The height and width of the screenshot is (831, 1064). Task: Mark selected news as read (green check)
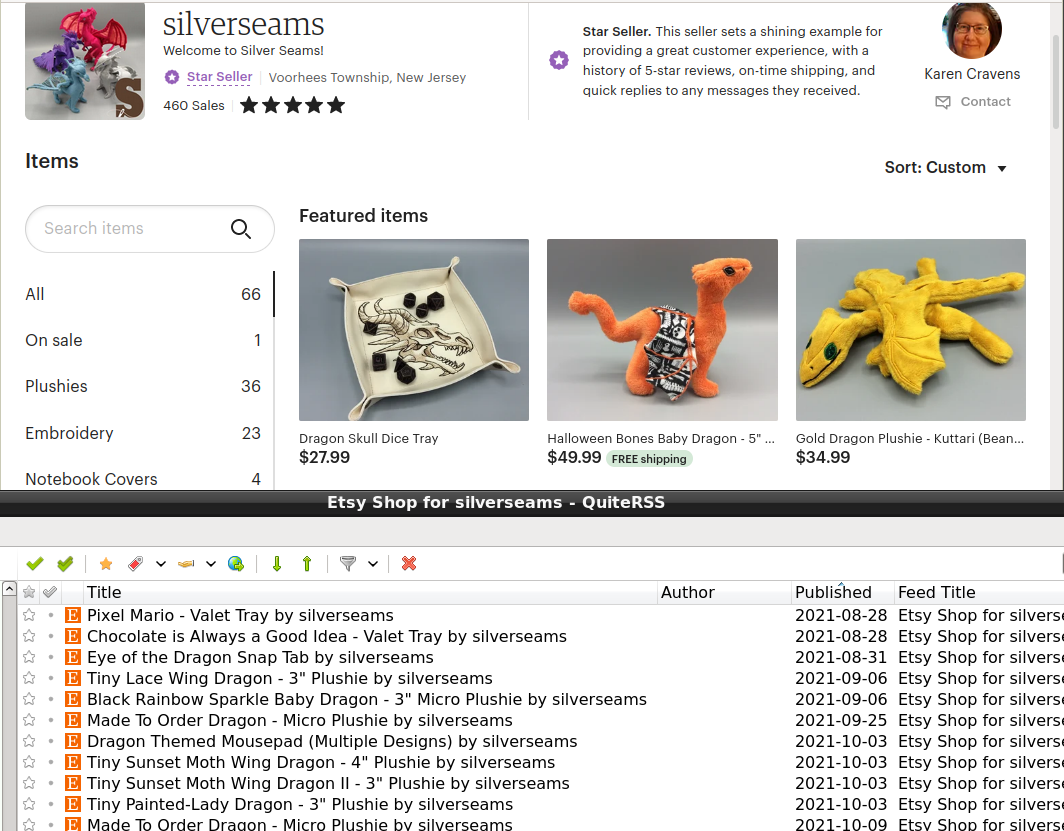coord(35,564)
